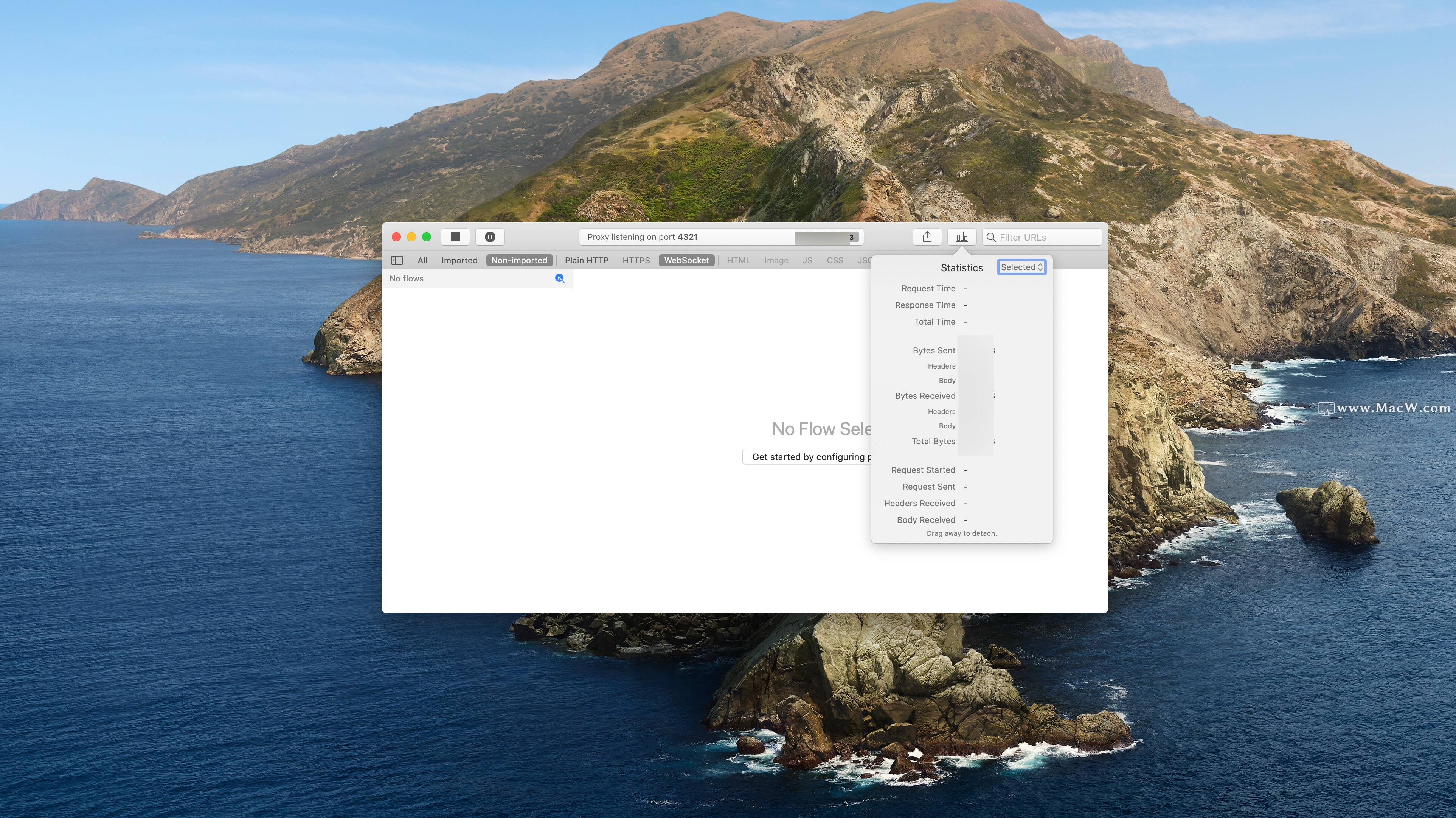Toggle the HTTPS filter

point(636,260)
